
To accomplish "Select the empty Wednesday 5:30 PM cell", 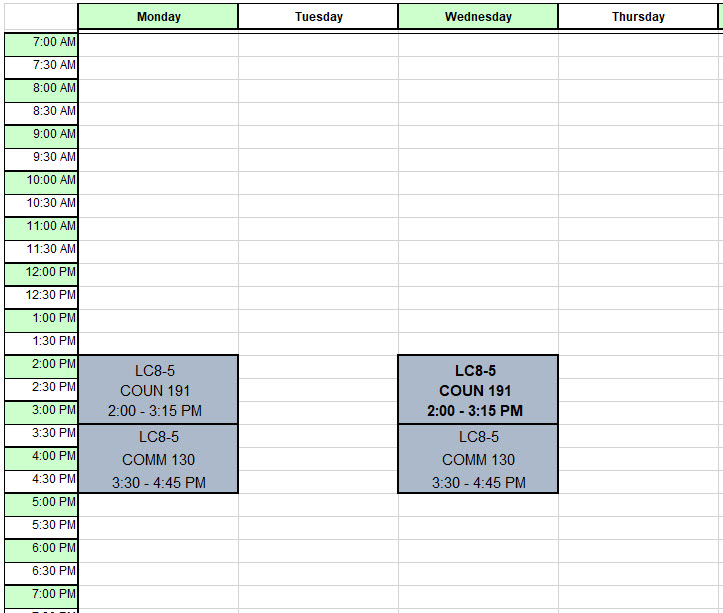I will pos(478,528).
